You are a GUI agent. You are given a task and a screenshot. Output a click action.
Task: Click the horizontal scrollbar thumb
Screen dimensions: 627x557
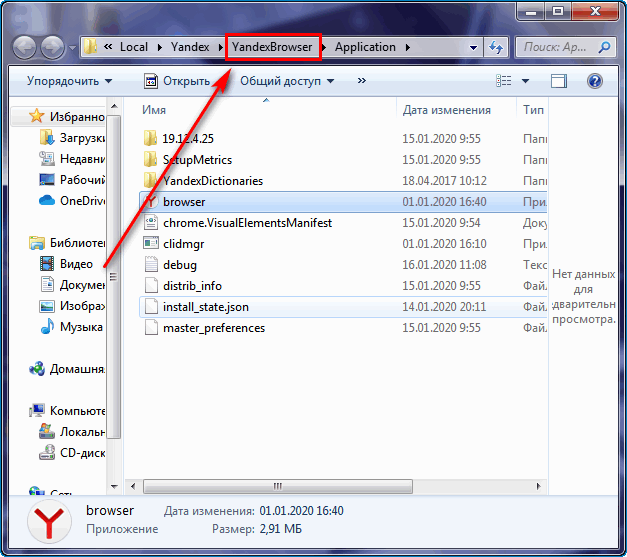278,487
